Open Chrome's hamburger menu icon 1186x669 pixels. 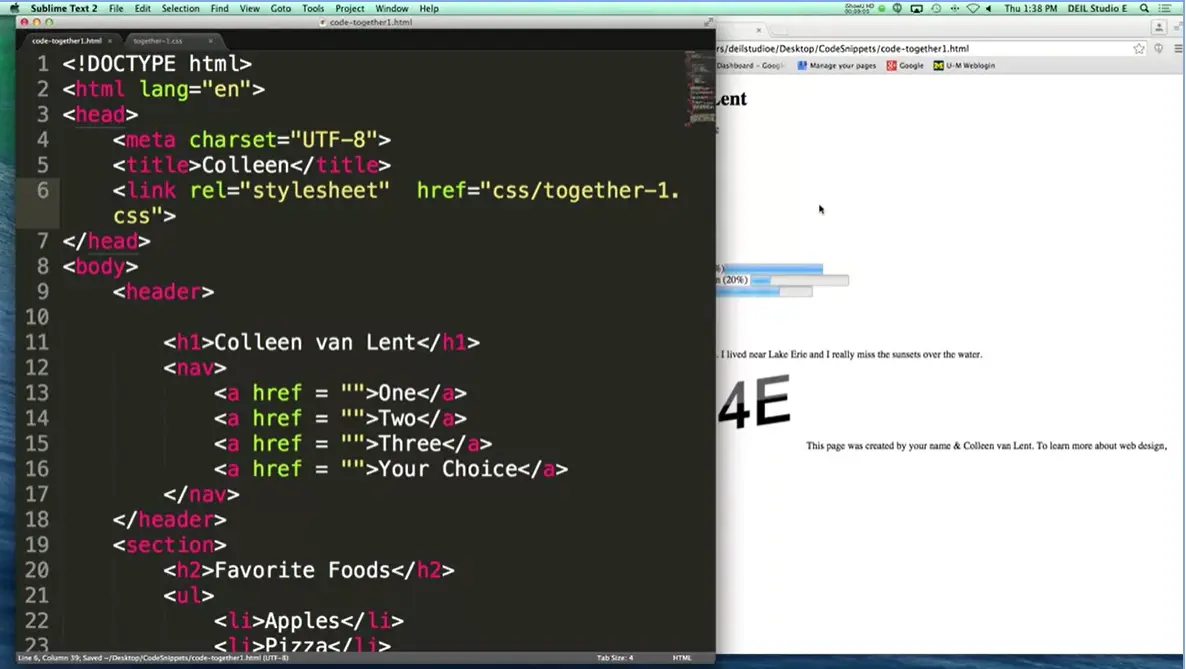tap(1178, 48)
